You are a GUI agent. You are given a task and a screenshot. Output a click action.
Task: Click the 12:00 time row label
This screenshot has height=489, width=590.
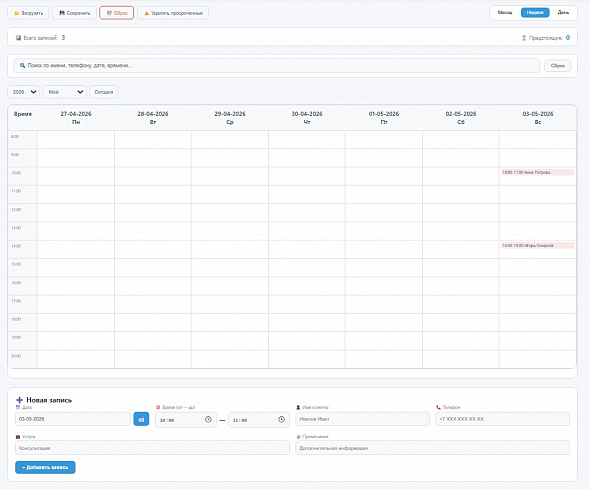[x=16, y=210]
